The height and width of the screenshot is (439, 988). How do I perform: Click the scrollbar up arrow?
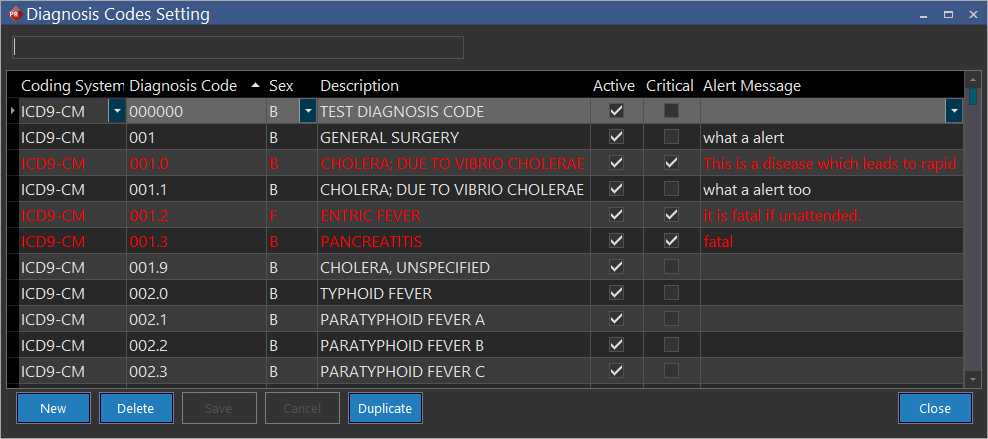pyautogui.click(x=972, y=80)
